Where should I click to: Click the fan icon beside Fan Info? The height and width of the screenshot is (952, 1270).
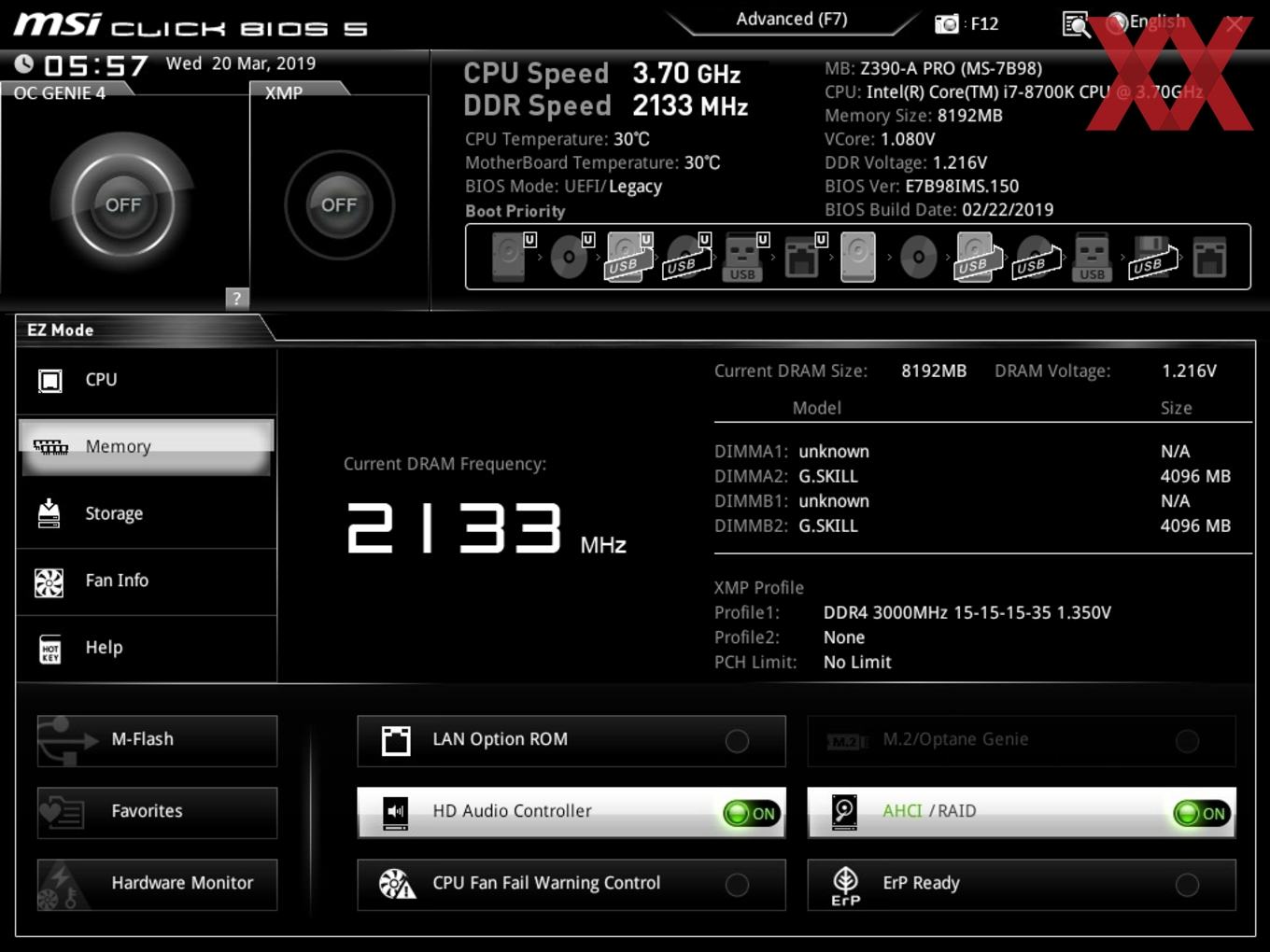pyautogui.click(x=49, y=582)
